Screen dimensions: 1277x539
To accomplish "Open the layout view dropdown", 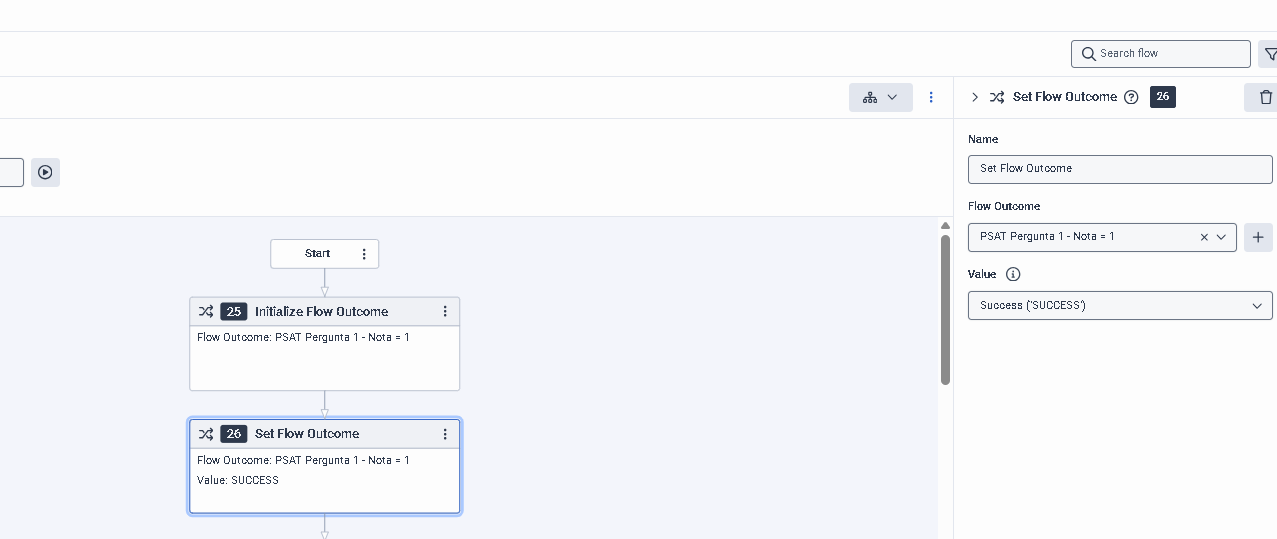I will click(x=880, y=97).
